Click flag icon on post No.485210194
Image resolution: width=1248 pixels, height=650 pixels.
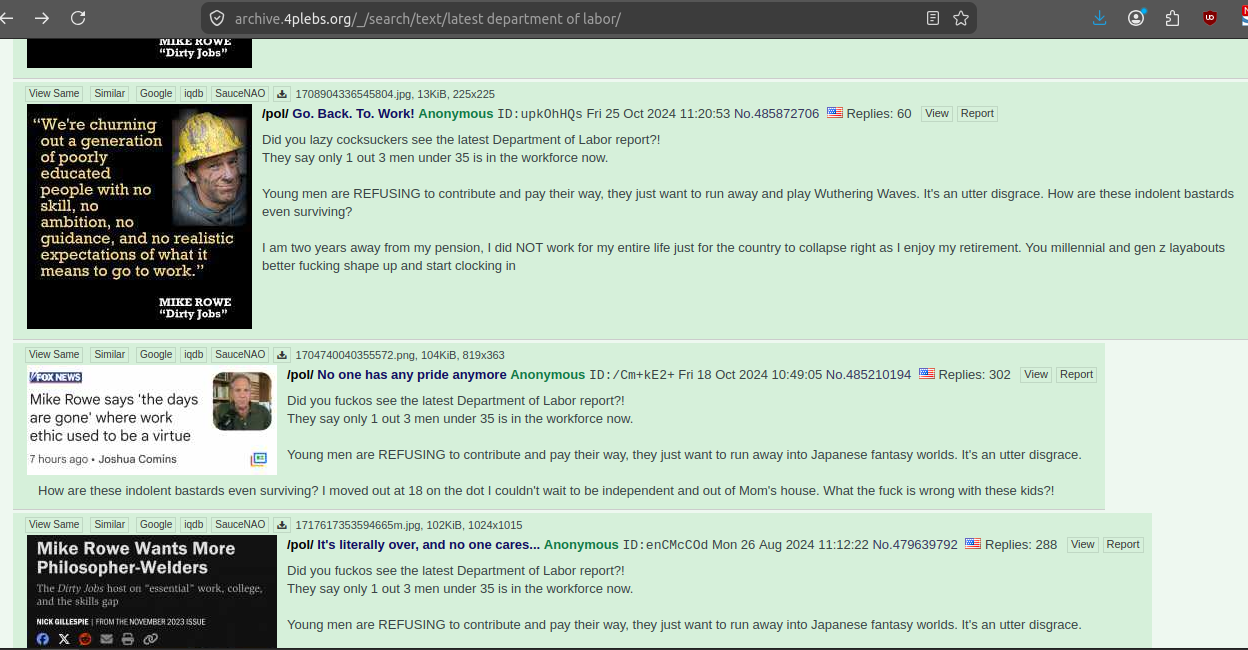click(x=927, y=374)
